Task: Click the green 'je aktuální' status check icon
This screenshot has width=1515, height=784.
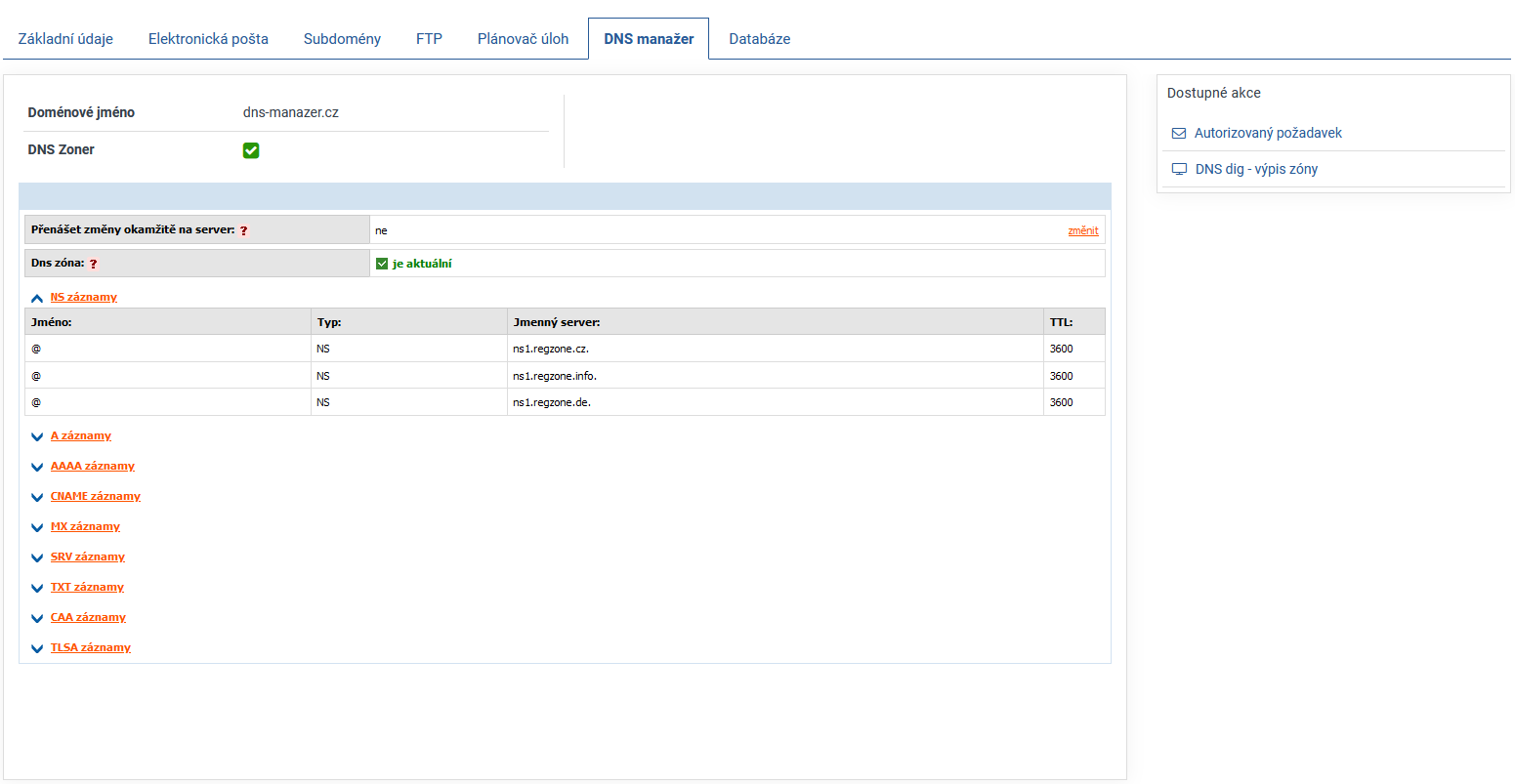Action: pyautogui.click(x=382, y=264)
